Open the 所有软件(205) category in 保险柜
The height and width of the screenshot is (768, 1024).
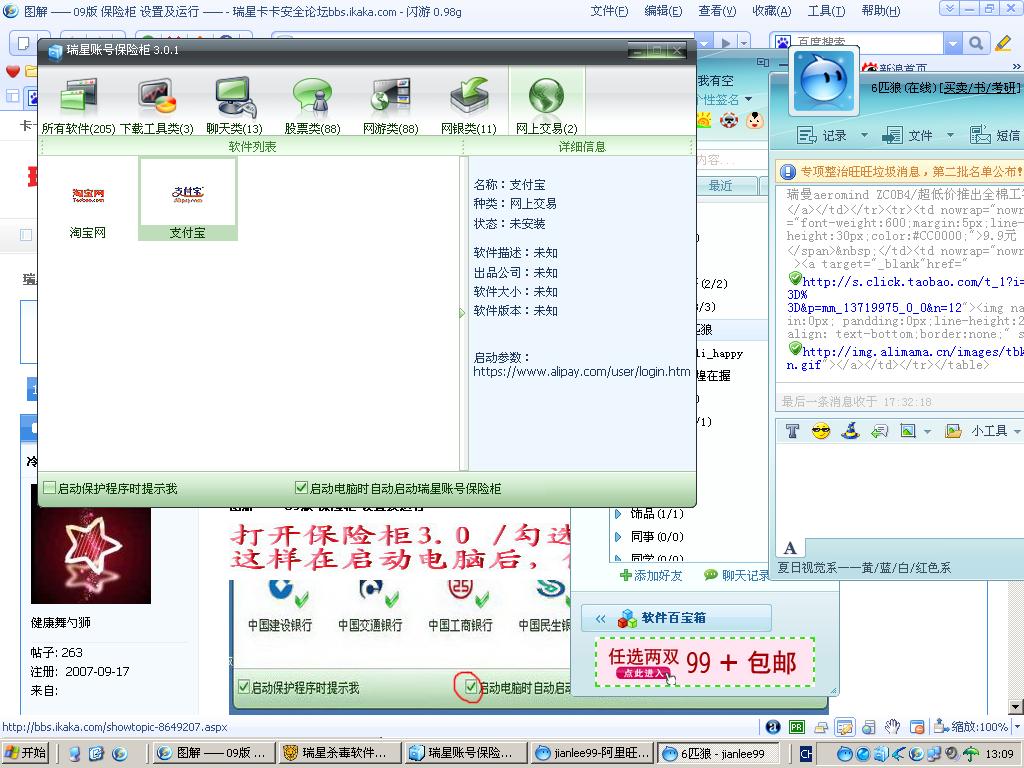pos(78,104)
